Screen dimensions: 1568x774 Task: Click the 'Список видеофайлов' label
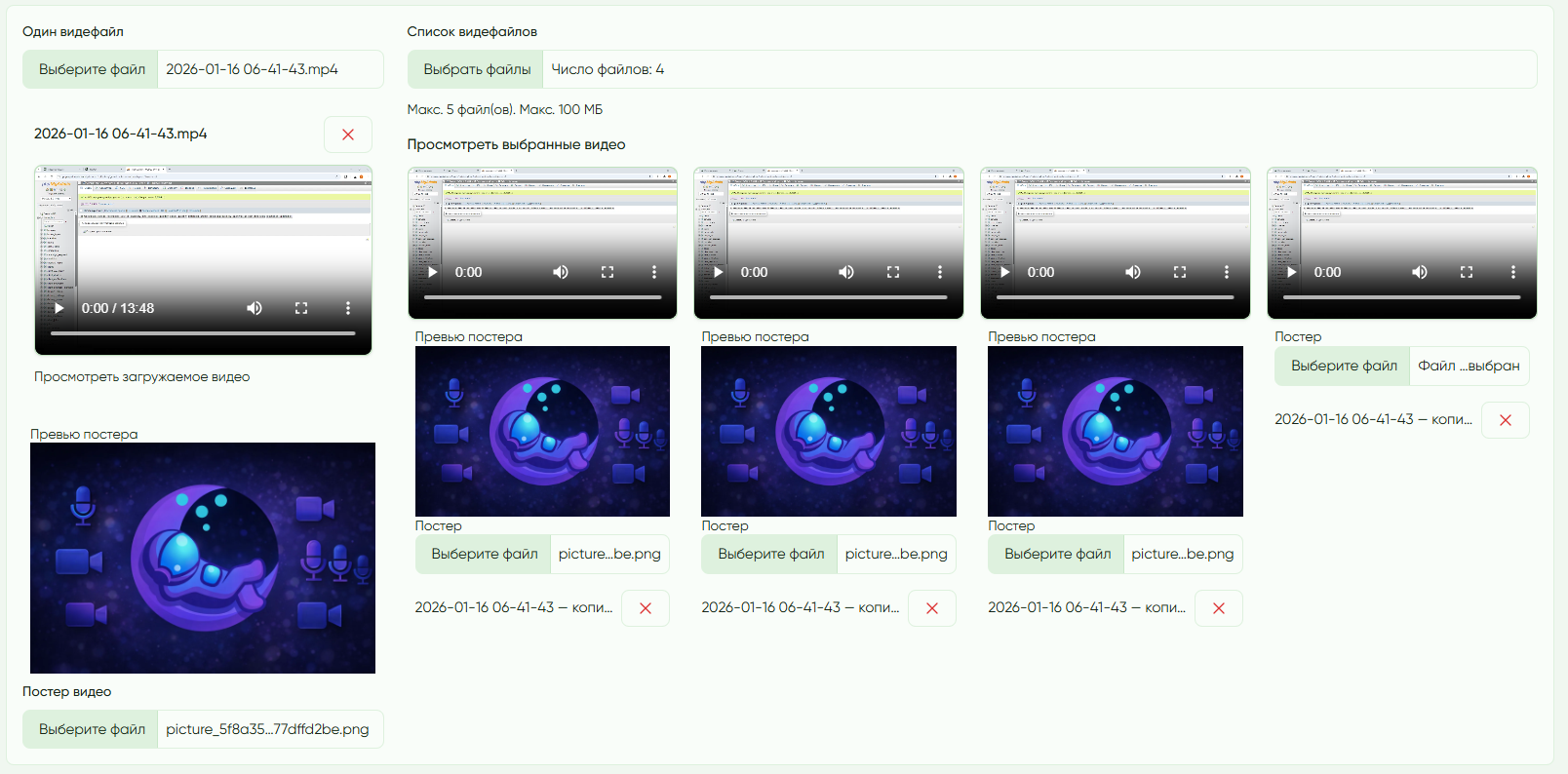tap(472, 31)
